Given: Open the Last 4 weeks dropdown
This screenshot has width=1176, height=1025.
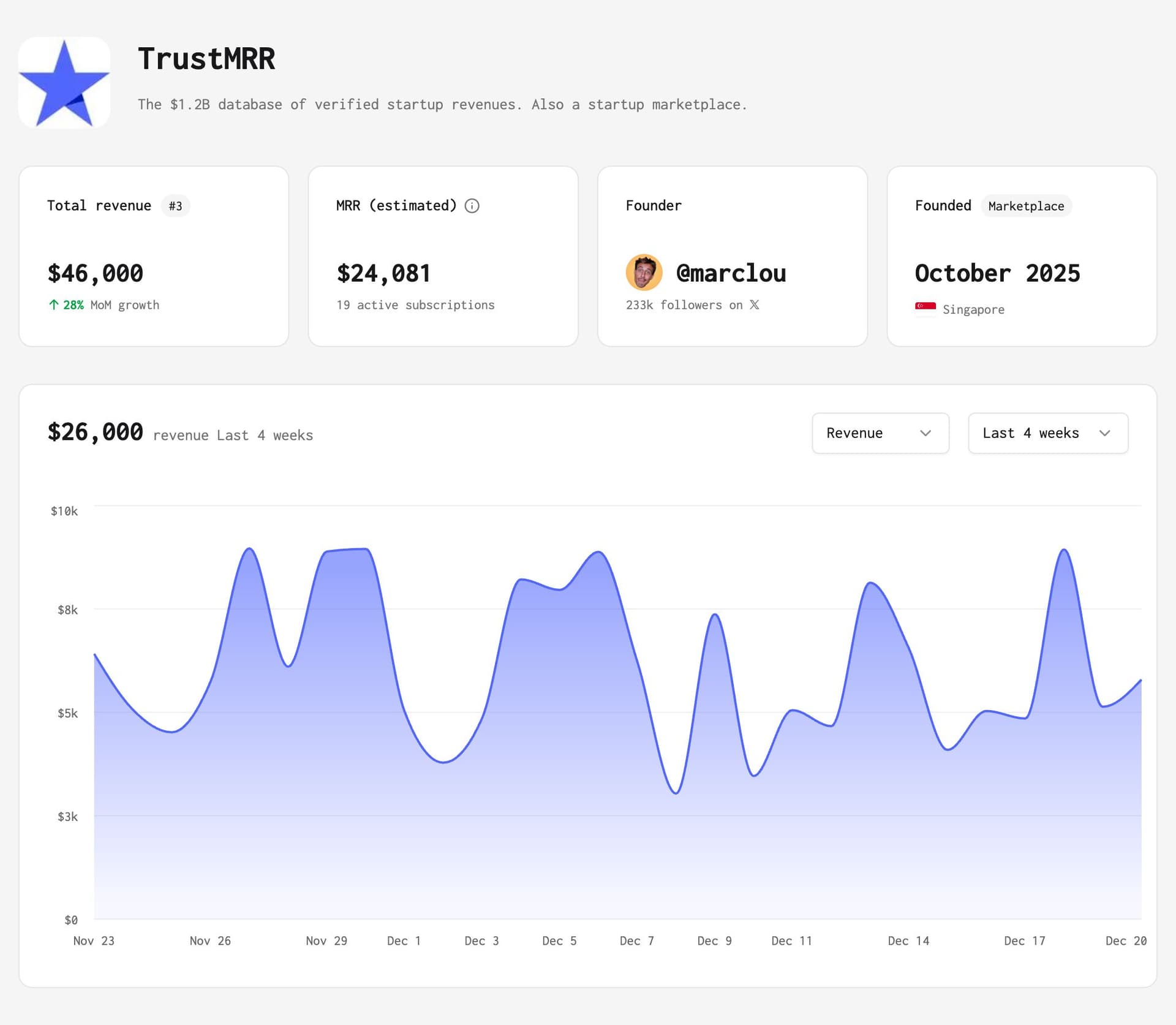Looking at the screenshot, I should 1047,433.
